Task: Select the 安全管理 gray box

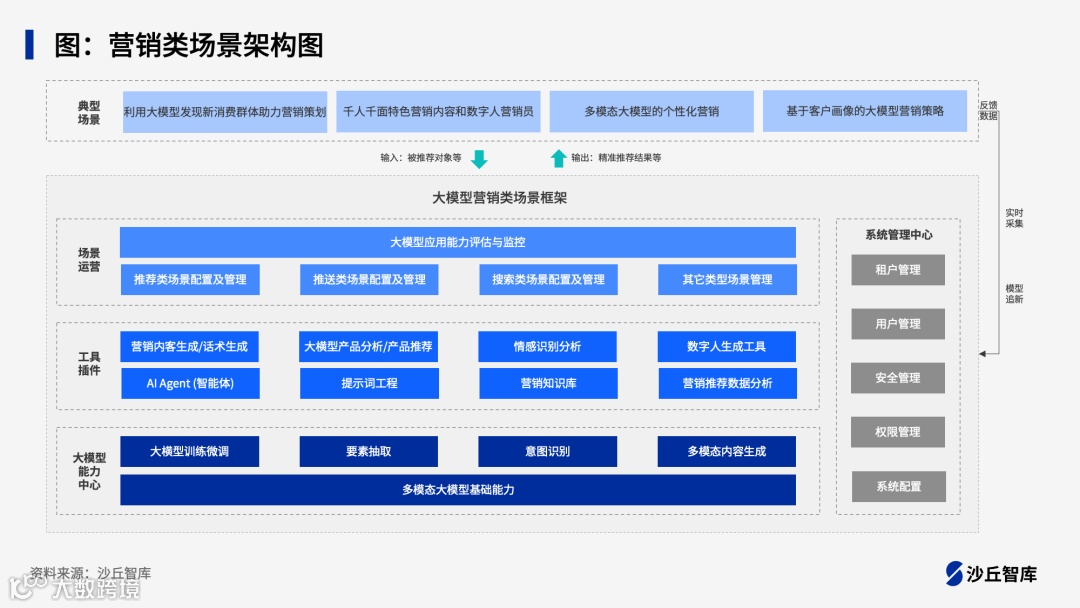Action: coord(898,378)
